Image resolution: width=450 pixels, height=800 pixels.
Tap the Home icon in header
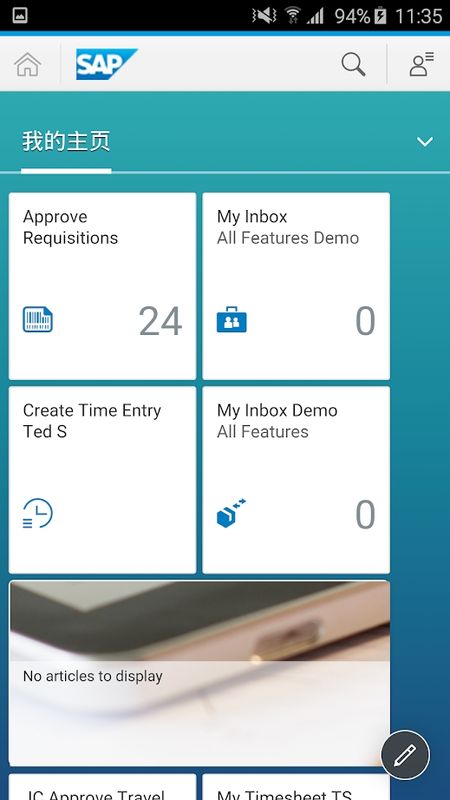click(x=28, y=65)
